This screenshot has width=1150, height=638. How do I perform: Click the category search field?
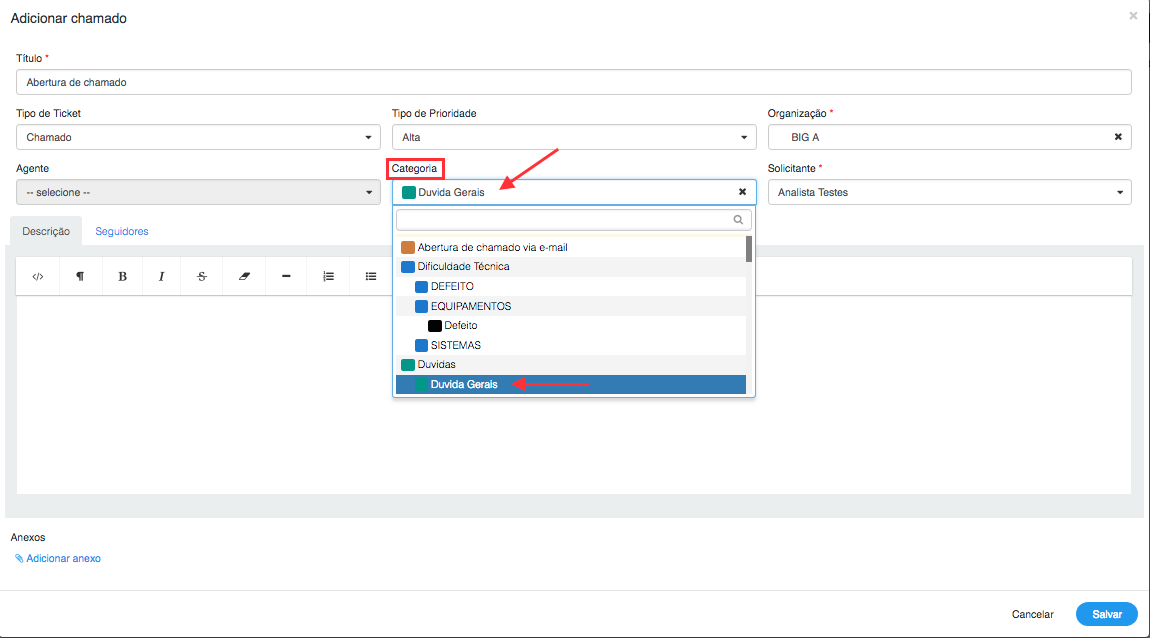point(567,220)
